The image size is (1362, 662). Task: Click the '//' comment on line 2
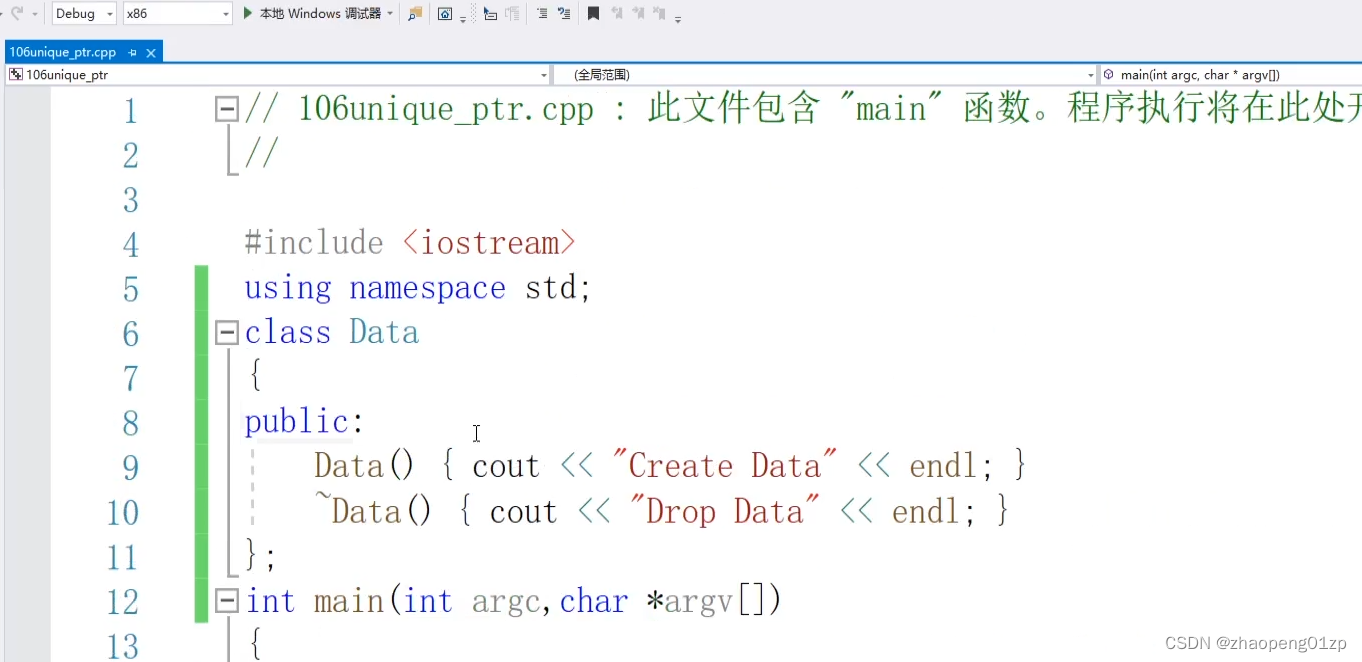point(261,154)
